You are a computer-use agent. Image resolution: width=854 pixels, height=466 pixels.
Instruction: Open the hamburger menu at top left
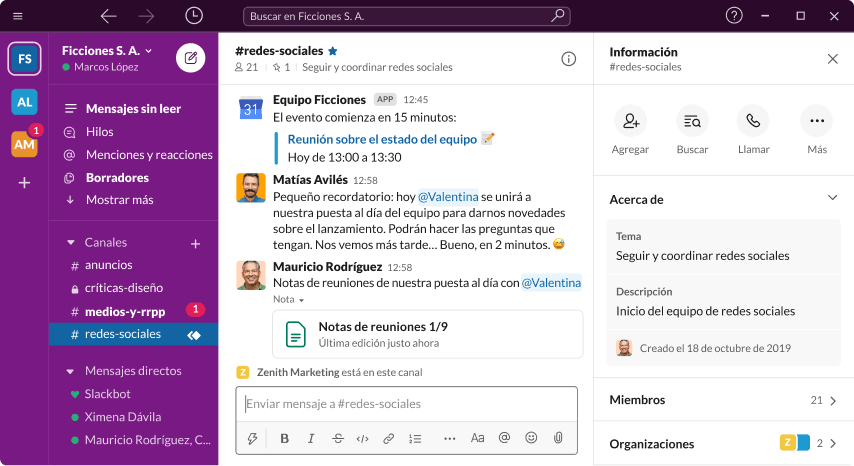point(17,16)
